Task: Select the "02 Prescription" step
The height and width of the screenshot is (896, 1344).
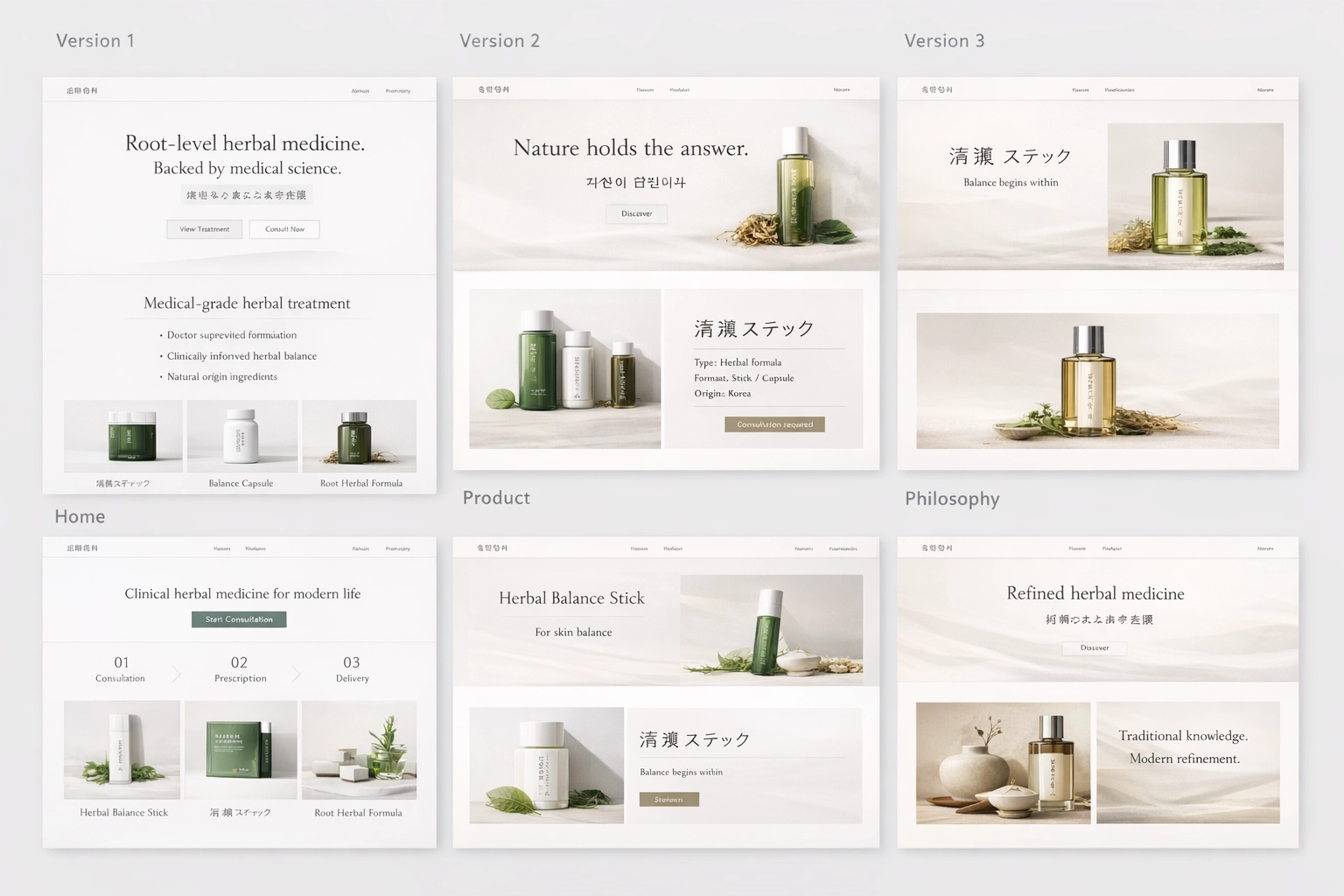Action: point(240,669)
